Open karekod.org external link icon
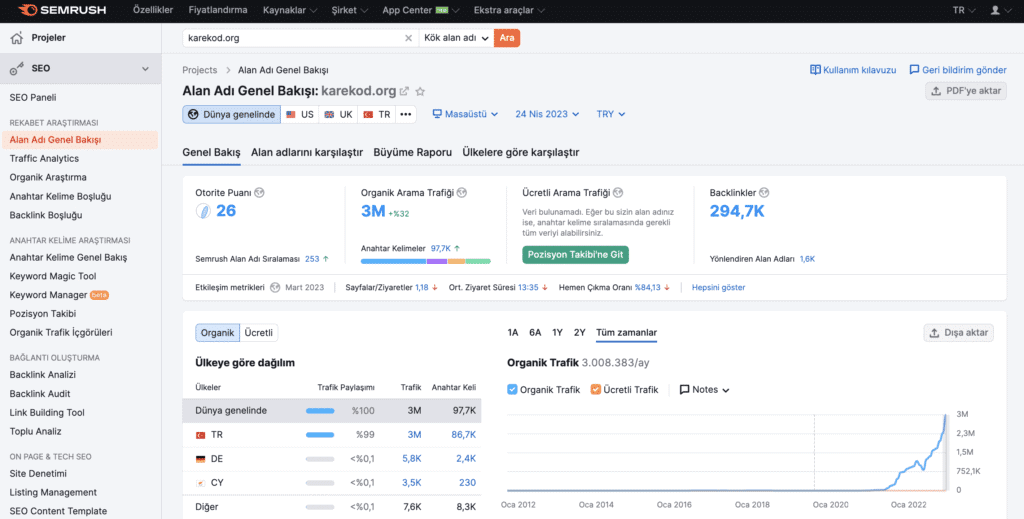The height and width of the screenshot is (519, 1024). [x=404, y=91]
